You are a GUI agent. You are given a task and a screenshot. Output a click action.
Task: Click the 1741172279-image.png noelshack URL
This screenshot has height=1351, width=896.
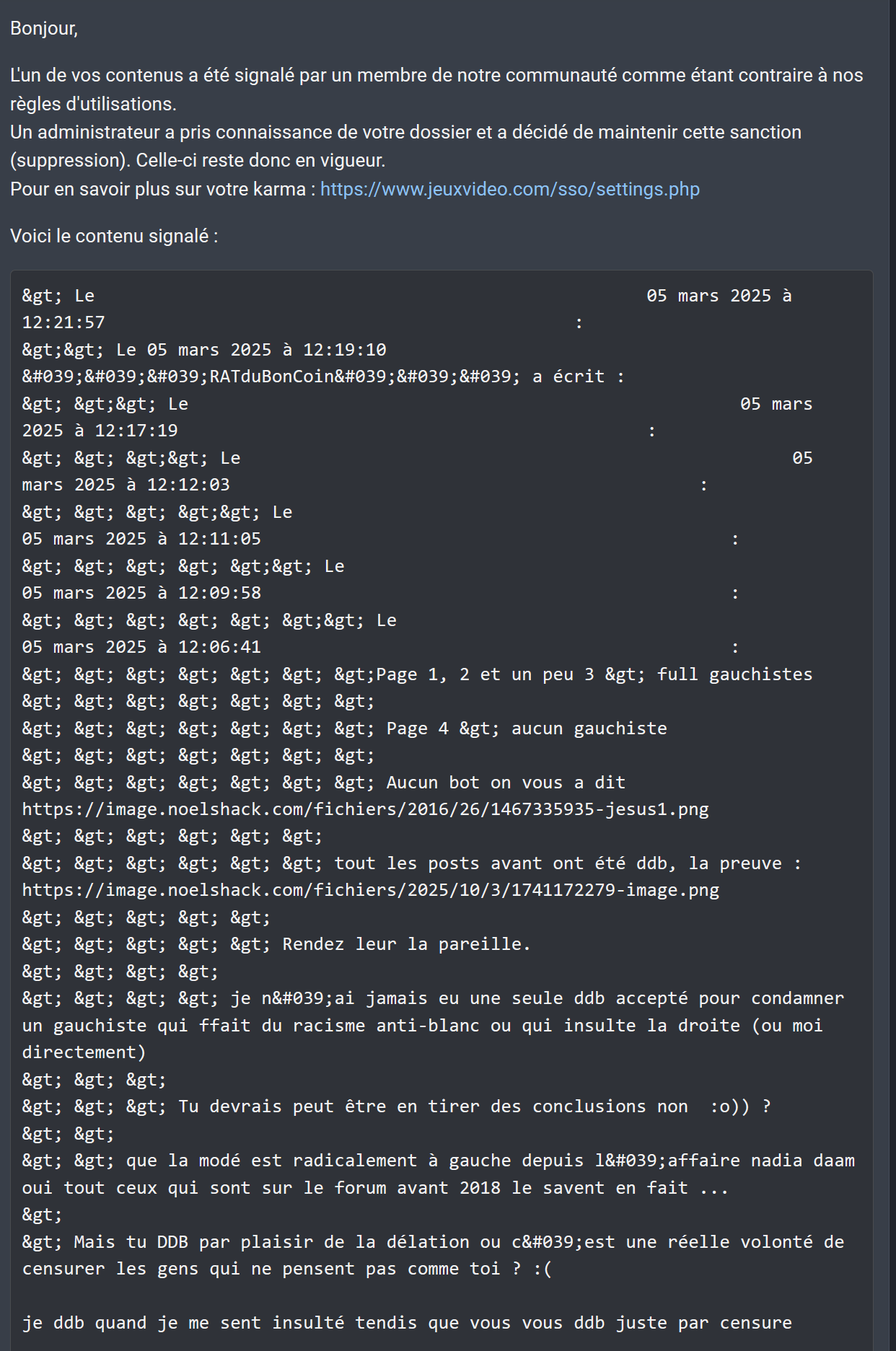coord(370,890)
